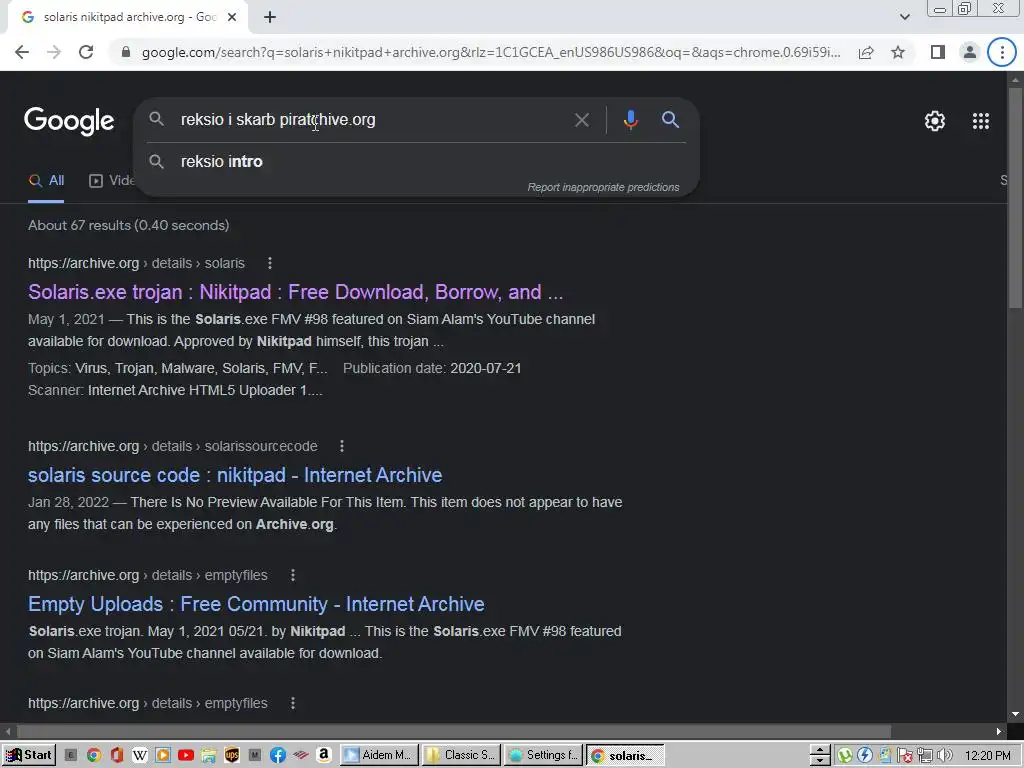Click the volume speaker tray icon

[945, 756]
